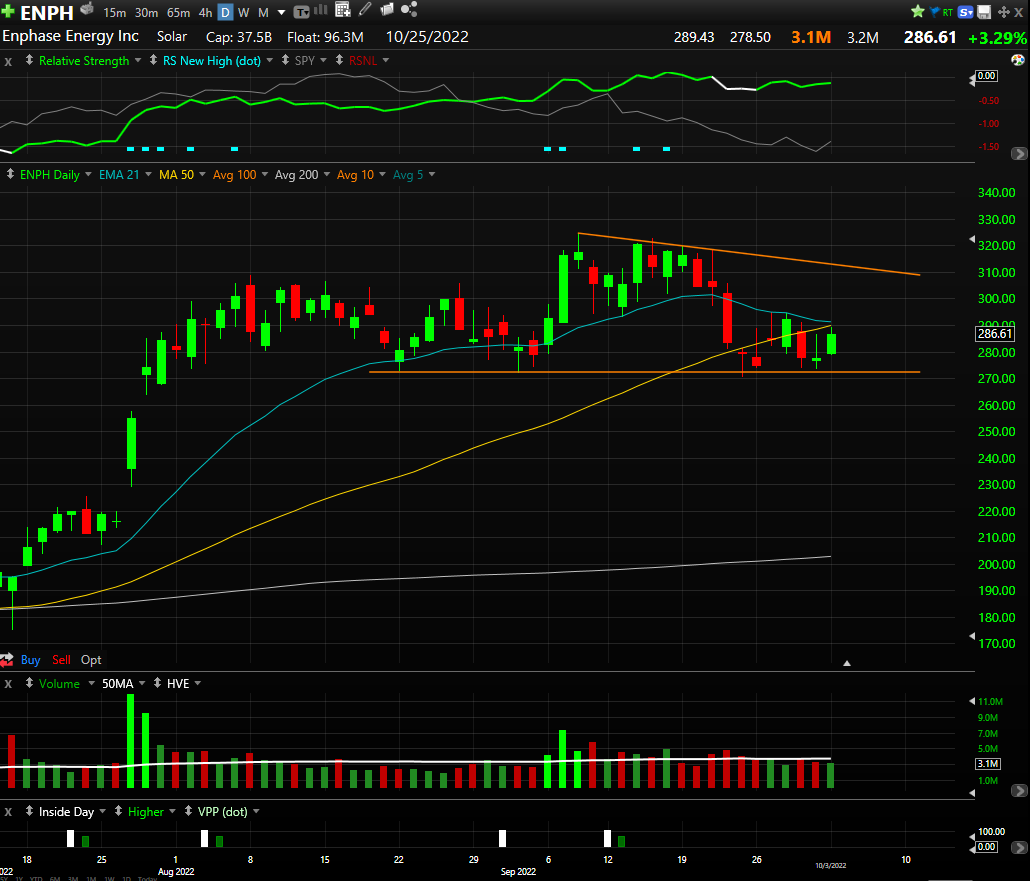
Task: Click the blue flag icon
Action: pyautogui.click(x=934, y=12)
